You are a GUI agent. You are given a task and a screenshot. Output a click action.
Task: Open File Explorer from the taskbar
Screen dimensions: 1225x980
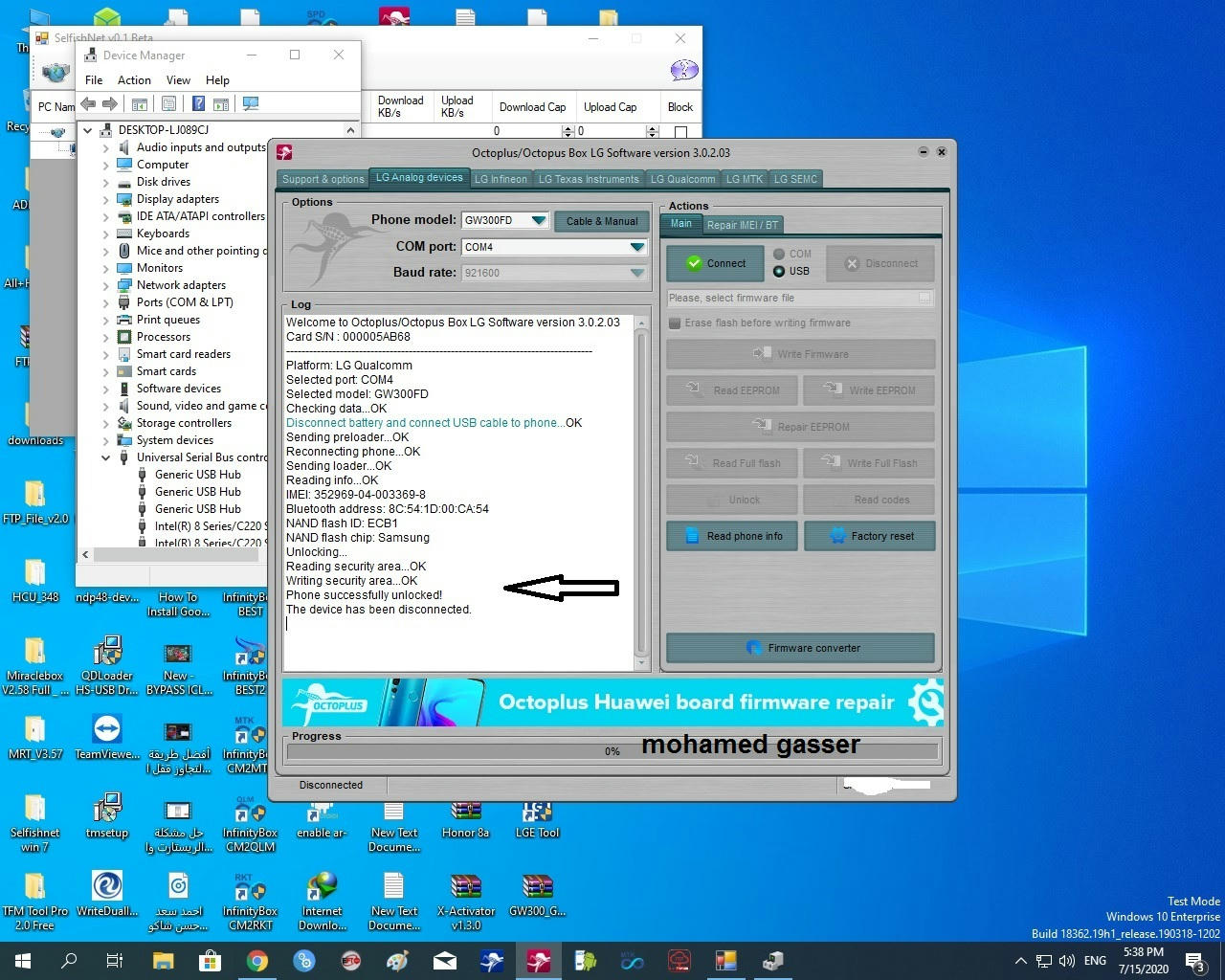[163, 961]
